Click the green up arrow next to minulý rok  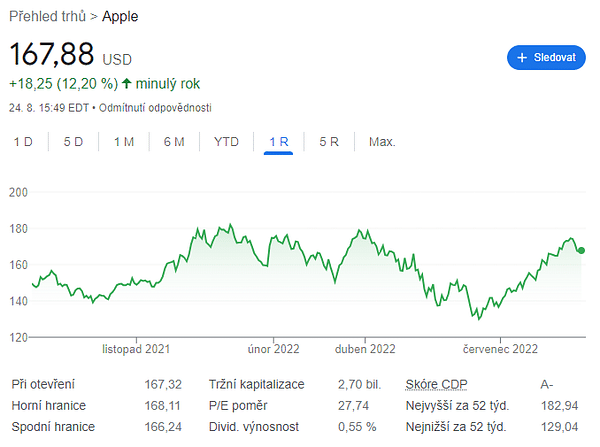(127, 83)
